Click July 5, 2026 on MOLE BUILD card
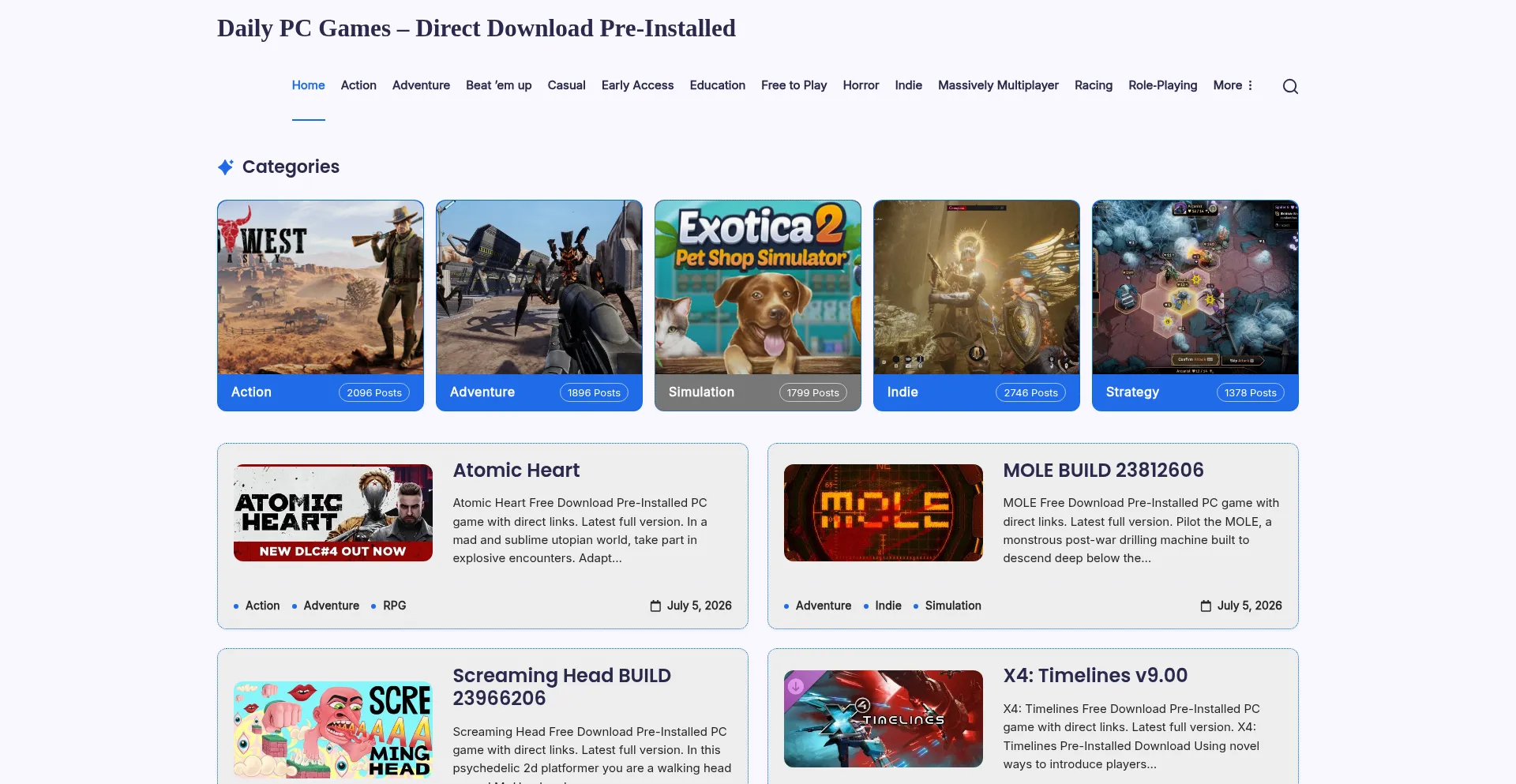The width and height of the screenshot is (1516, 784). point(1250,606)
